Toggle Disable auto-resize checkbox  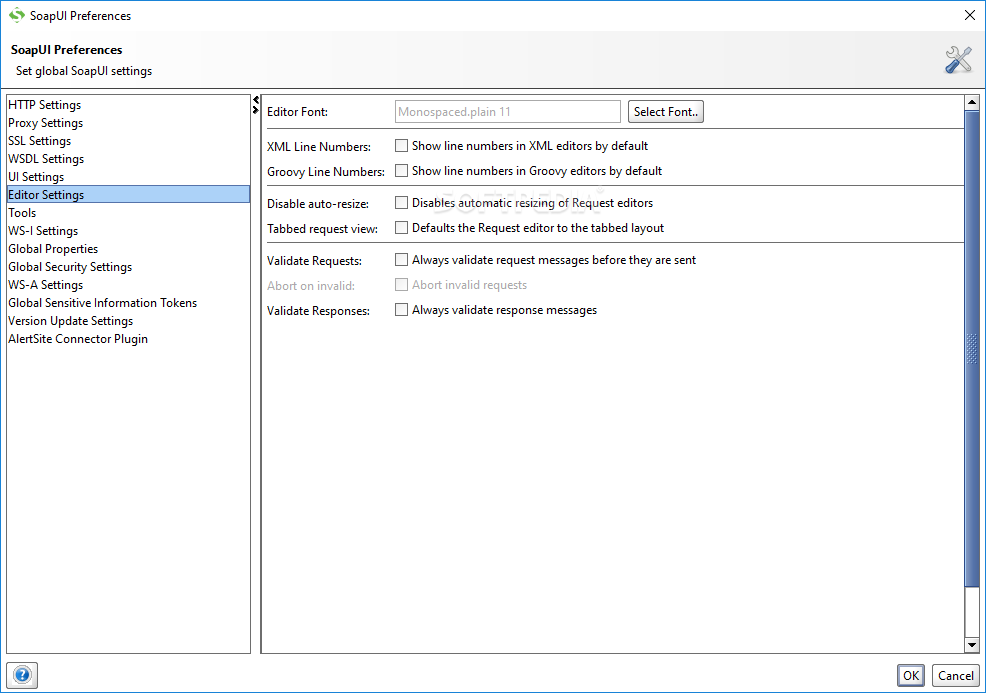pyautogui.click(x=401, y=202)
